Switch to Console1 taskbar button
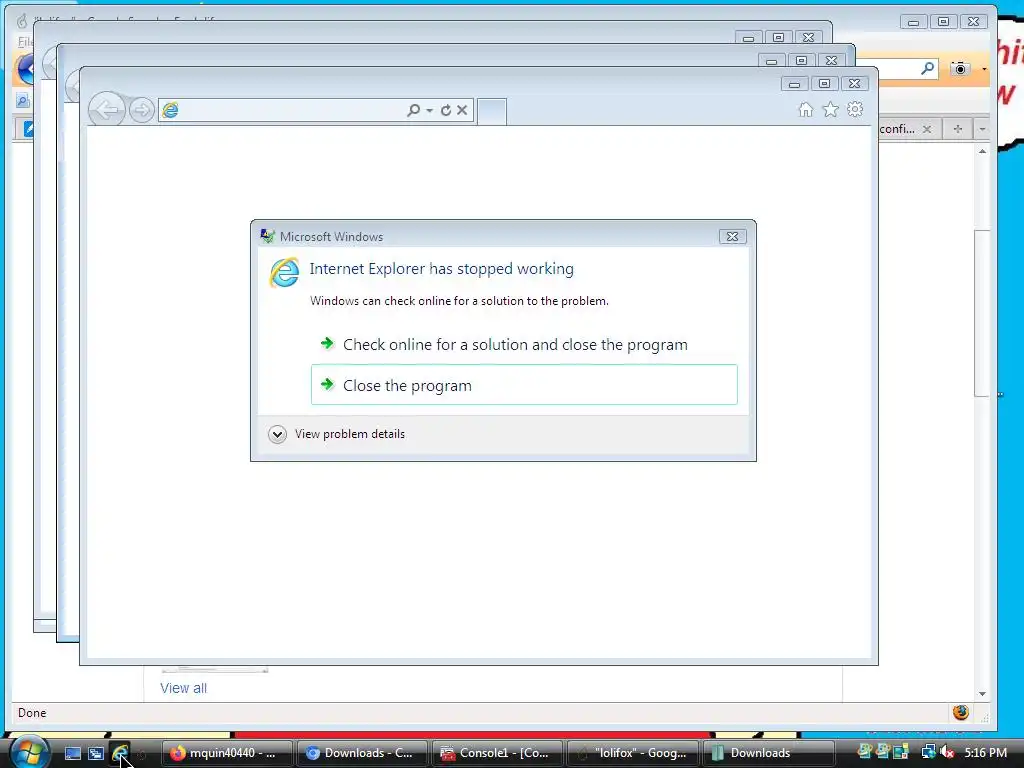This screenshot has height=768, width=1024. tap(498, 753)
